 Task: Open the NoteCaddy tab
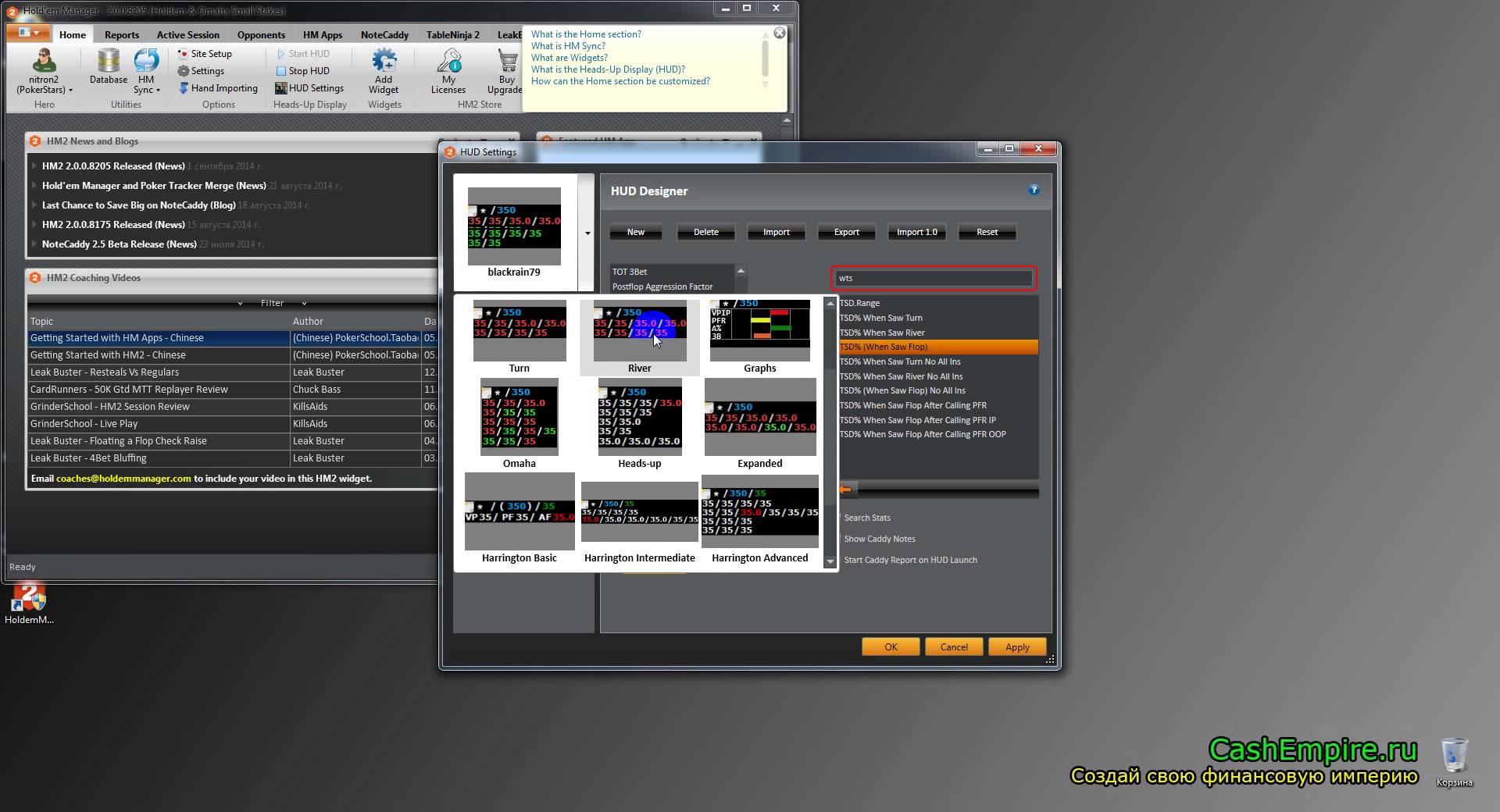point(384,35)
